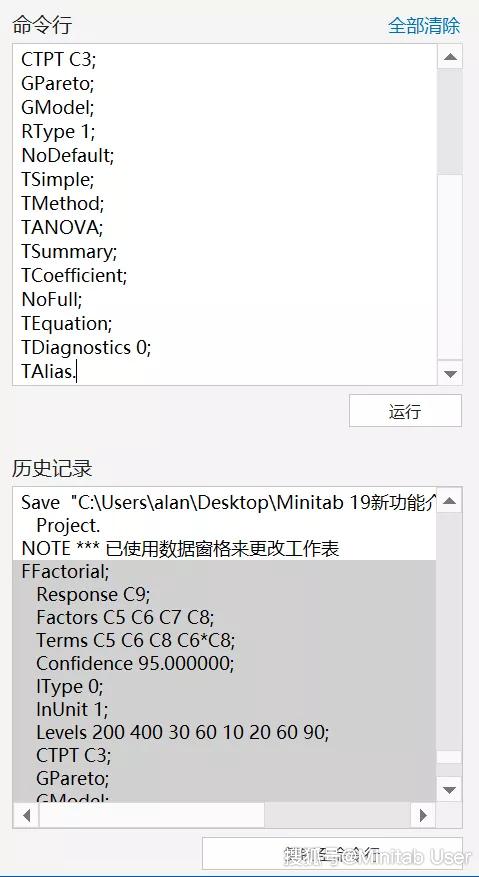
Task: Click history horizontal scroll left arrow
Action: 26,815
